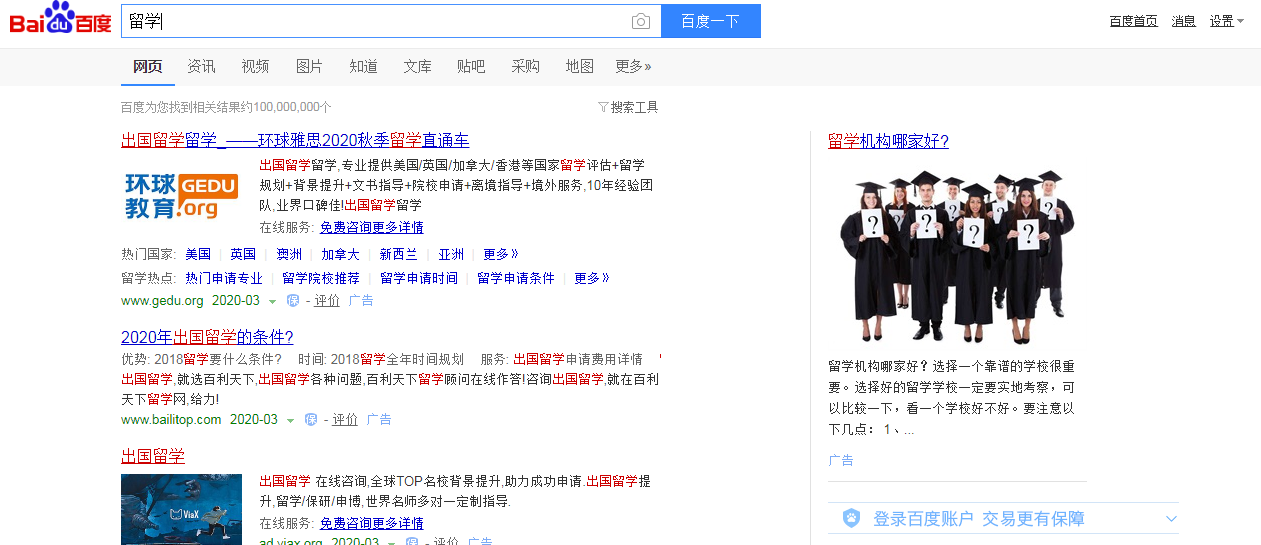The height and width of the screenshot is (545, 1261).
Task: Show 更多》 countries in 热门国家 row
Action: click(x=500, y=254)
